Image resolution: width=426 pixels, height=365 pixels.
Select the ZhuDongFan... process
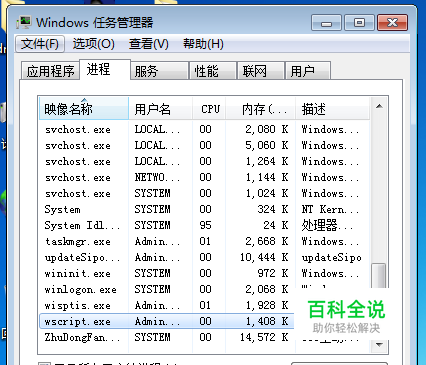pyautogui.click(x=167, y=337)
